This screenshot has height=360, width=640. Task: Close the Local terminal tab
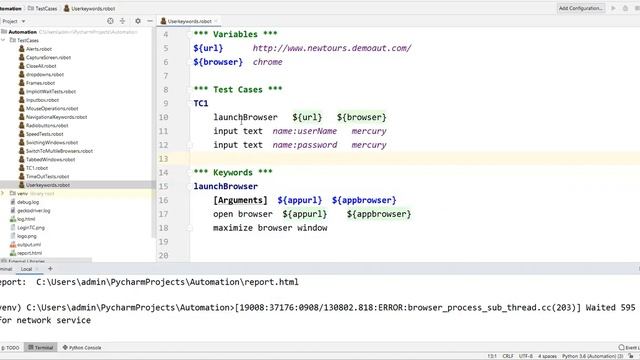37,269
